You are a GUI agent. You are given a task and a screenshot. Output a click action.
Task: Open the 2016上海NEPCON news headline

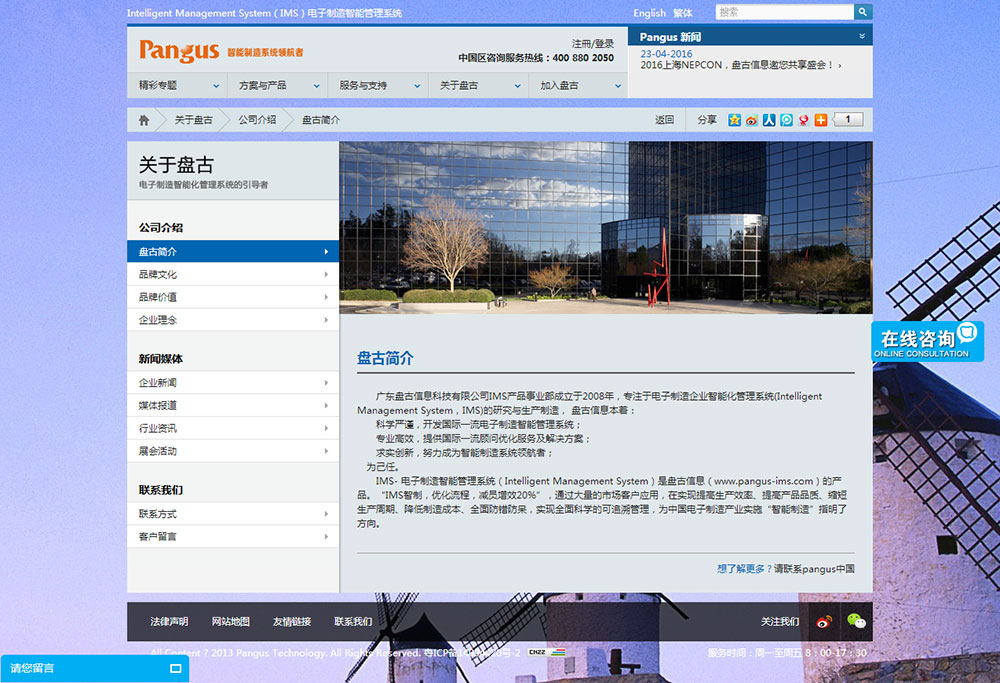pyautogui.click(x=740, y=65)
